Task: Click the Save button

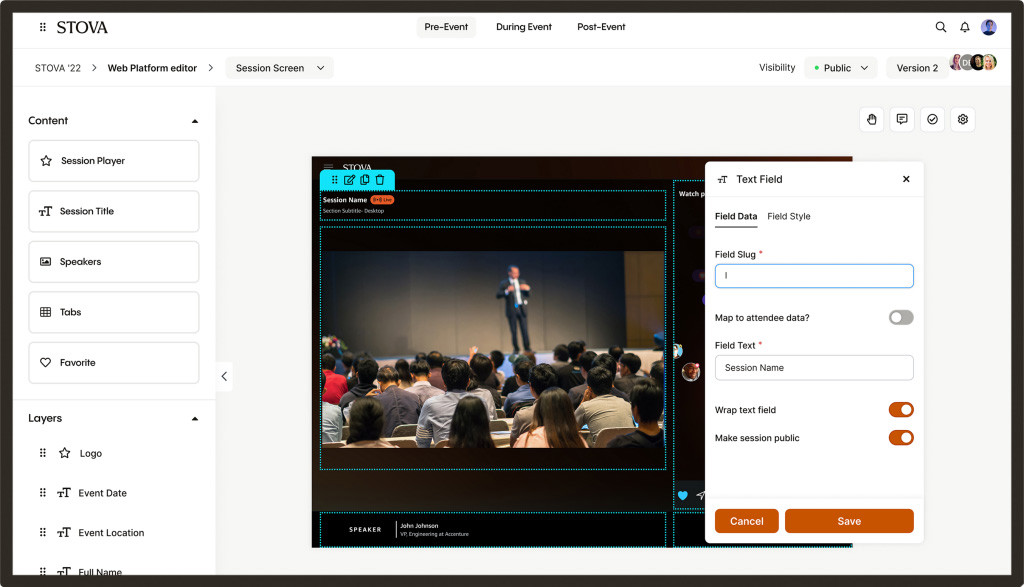Action: coord(849,521)
